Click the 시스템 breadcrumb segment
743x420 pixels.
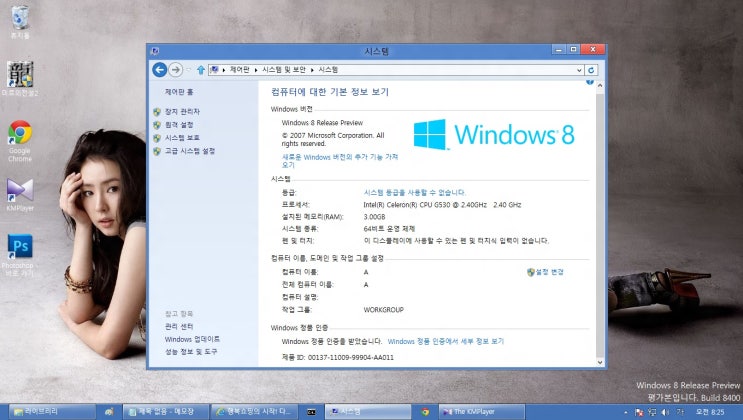(x=328, y=70)
